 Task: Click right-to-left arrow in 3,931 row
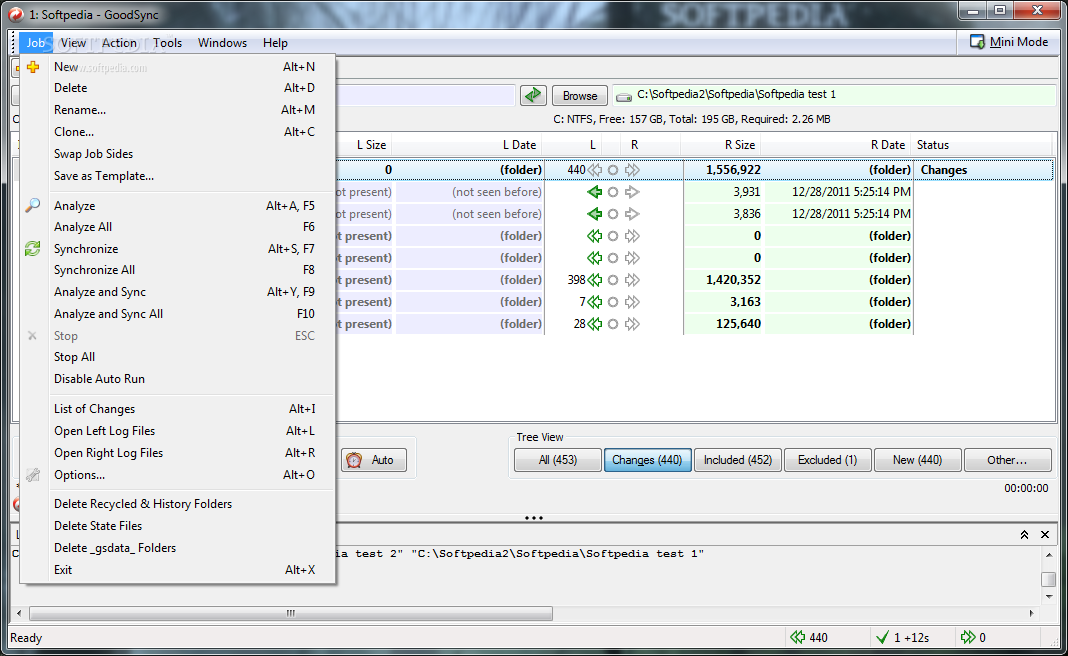pyautogui.click(x=594, y=192)
